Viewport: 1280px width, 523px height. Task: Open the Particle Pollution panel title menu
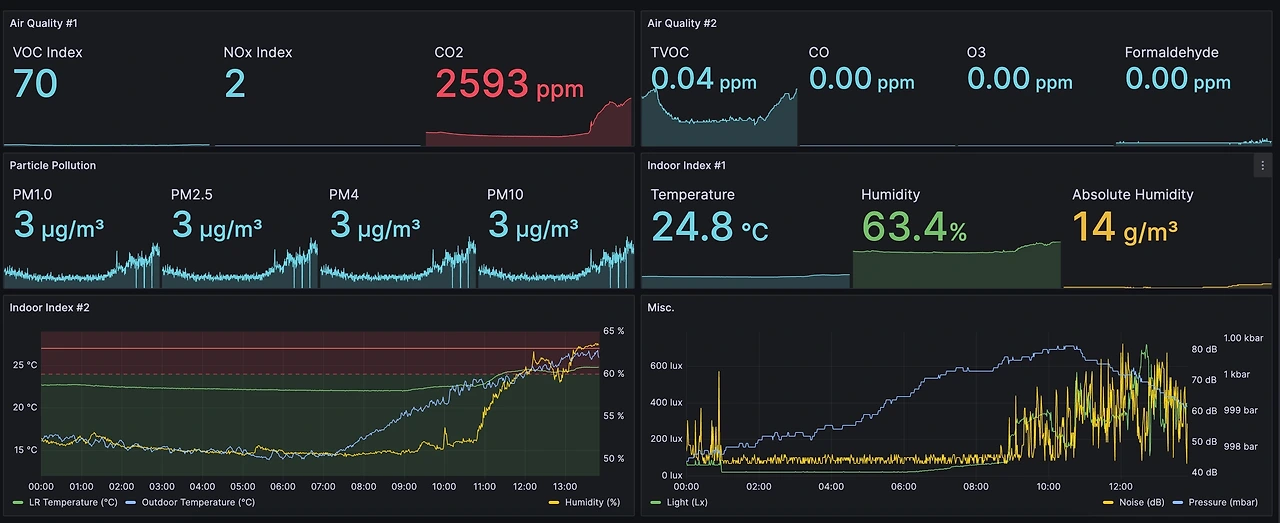pyautogui.click(x=53, y=165)
